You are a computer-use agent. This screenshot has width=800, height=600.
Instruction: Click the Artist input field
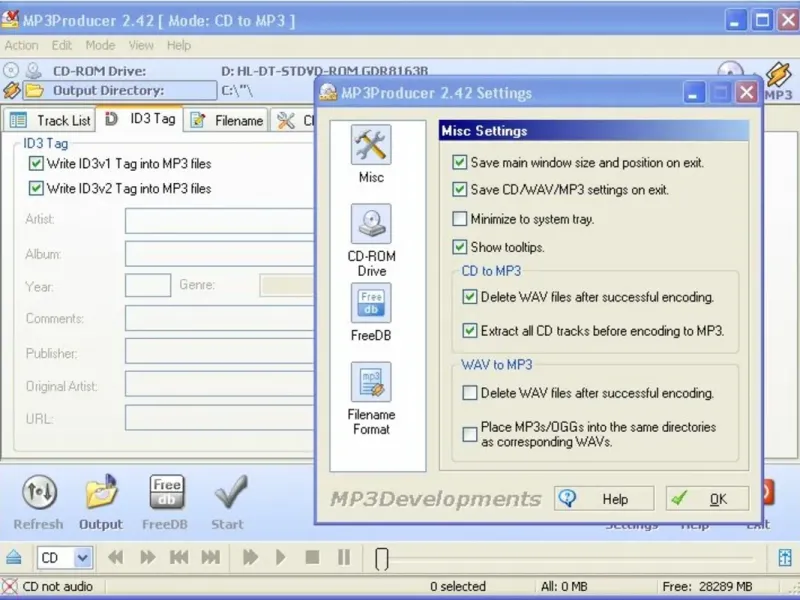click(220, 221)
